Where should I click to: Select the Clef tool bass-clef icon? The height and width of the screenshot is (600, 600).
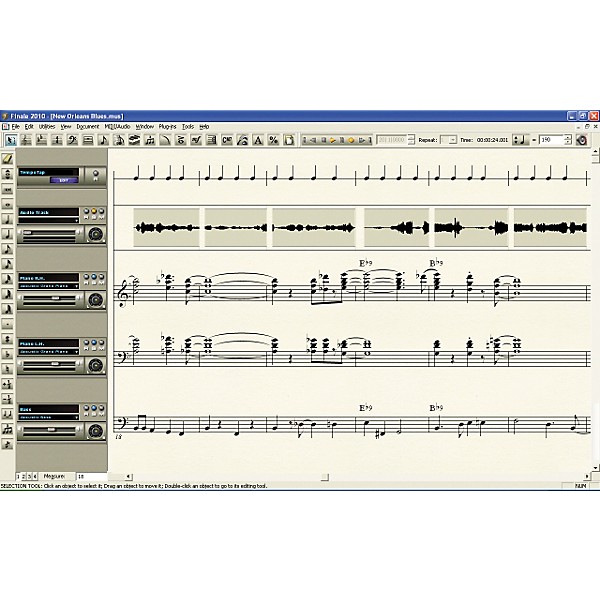[x=73, y=140]
